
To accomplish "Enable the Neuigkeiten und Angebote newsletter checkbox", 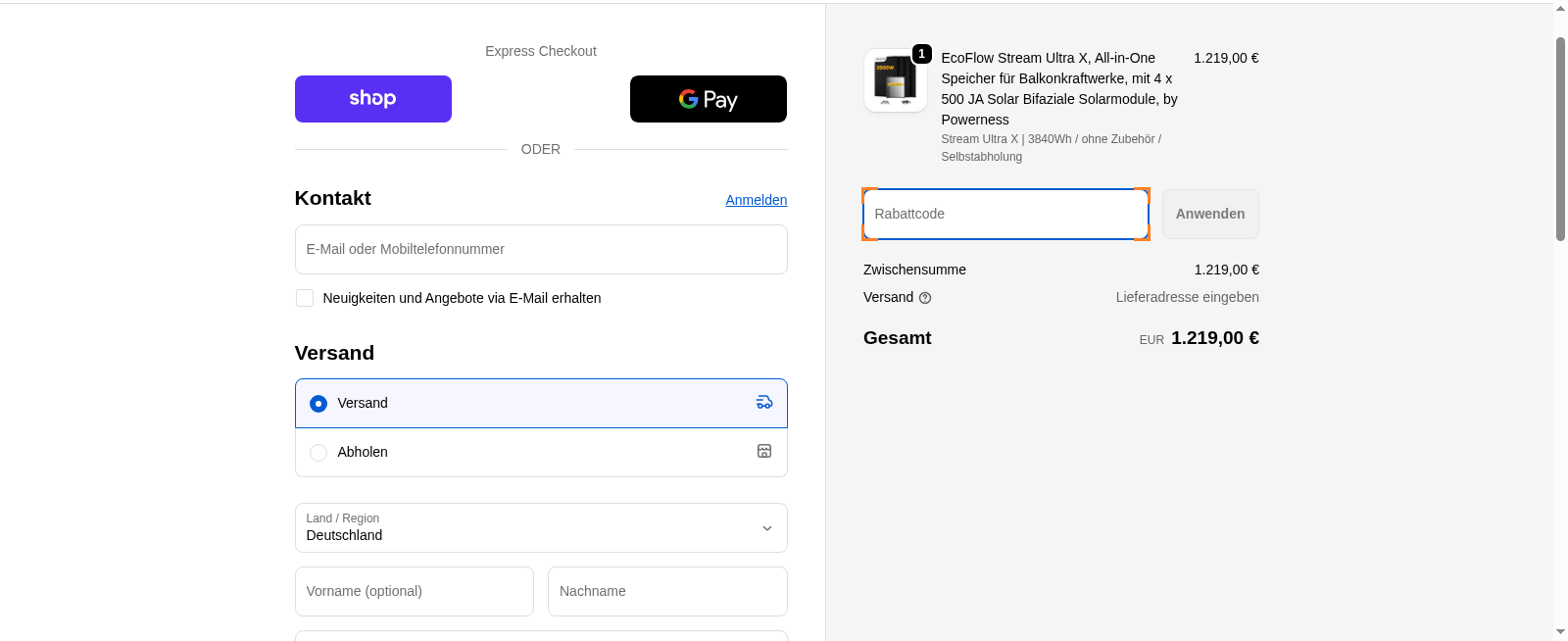I will pyautogui.click(x=305, y=298).
